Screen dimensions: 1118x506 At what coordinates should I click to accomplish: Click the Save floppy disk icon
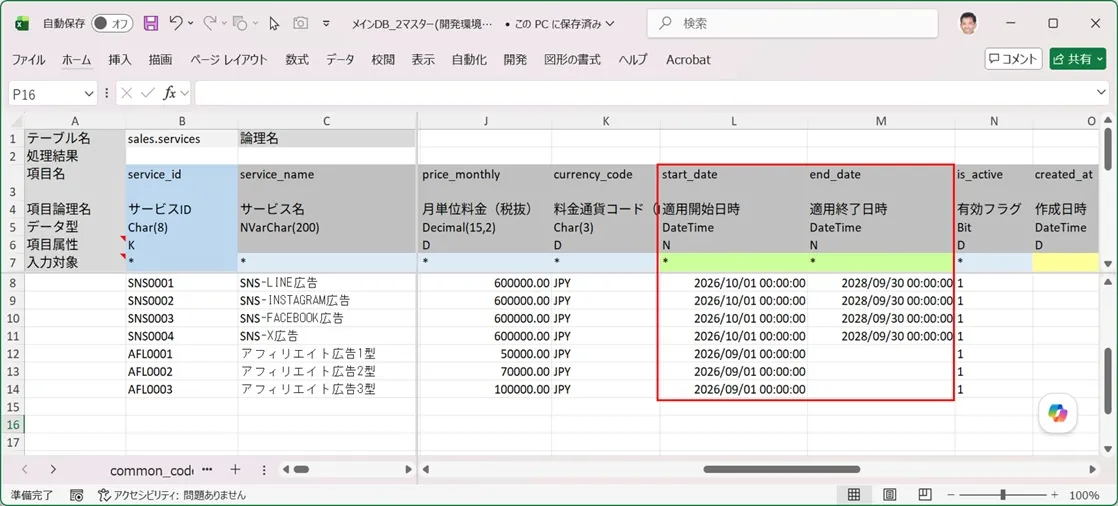click(x=150, y=23)
